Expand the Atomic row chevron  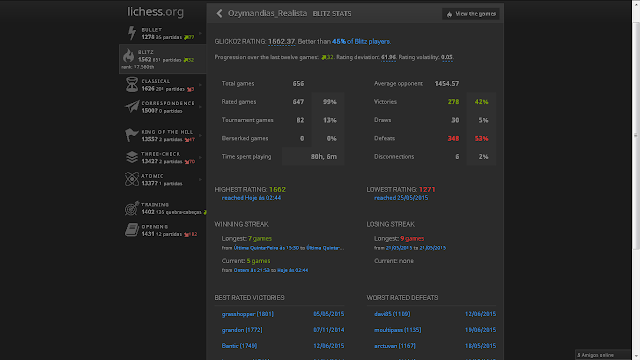pos(200,180)
